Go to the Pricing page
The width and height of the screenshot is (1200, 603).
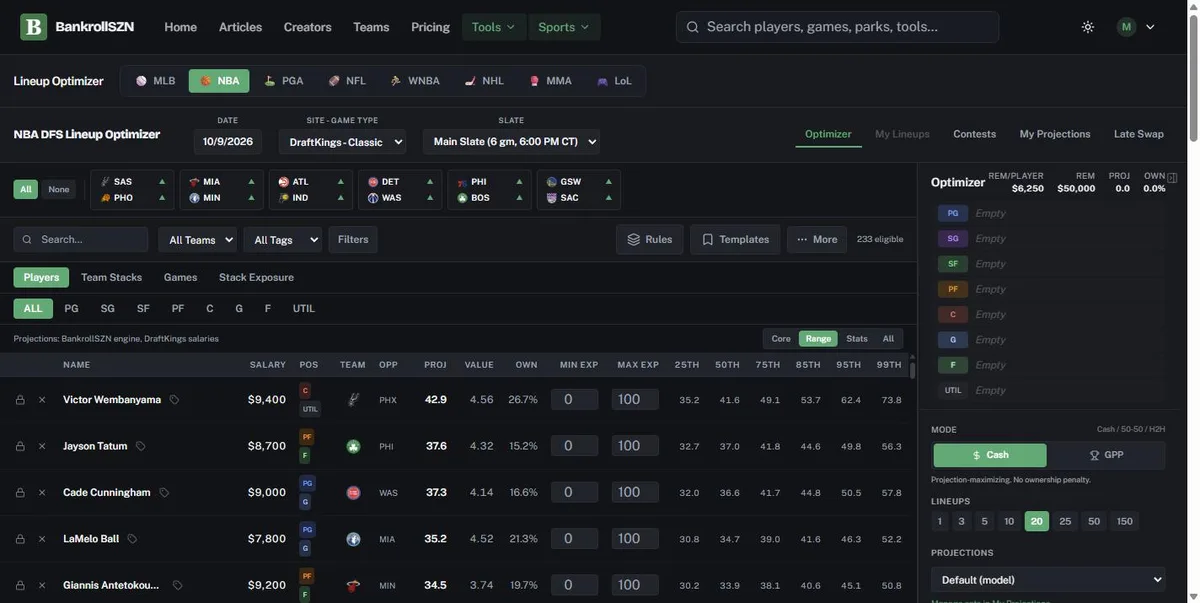(430, 27)
